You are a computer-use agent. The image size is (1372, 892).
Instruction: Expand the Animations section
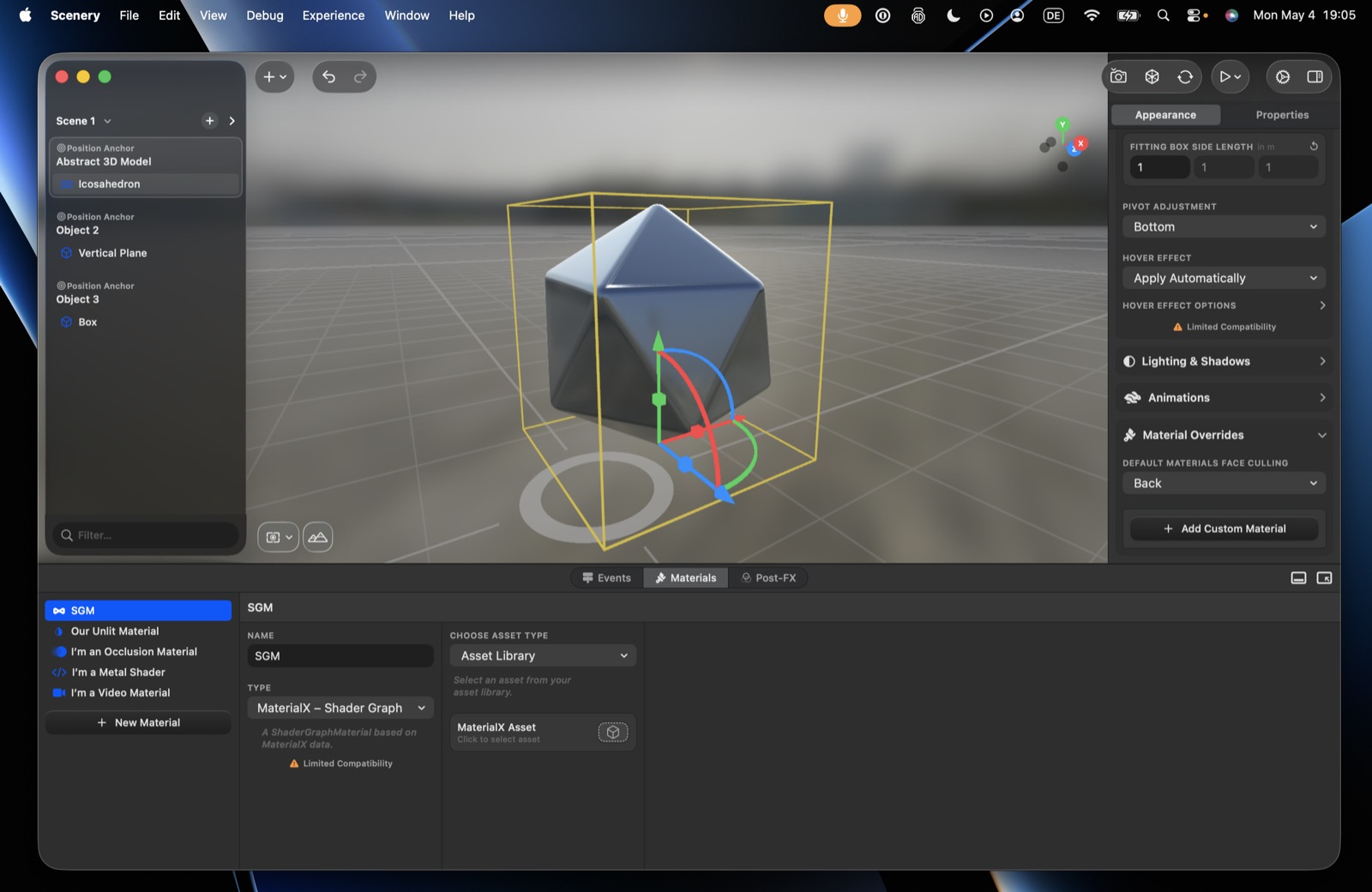click(1224, 398)
